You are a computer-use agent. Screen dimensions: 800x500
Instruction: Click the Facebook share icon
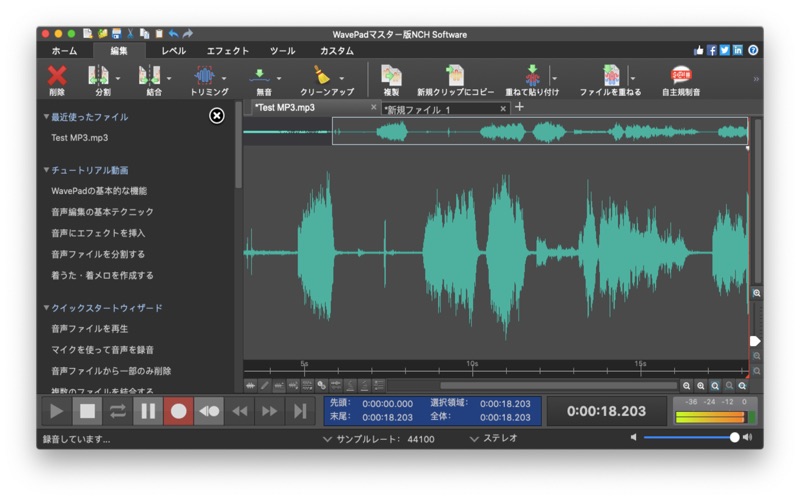click(712, 50)
